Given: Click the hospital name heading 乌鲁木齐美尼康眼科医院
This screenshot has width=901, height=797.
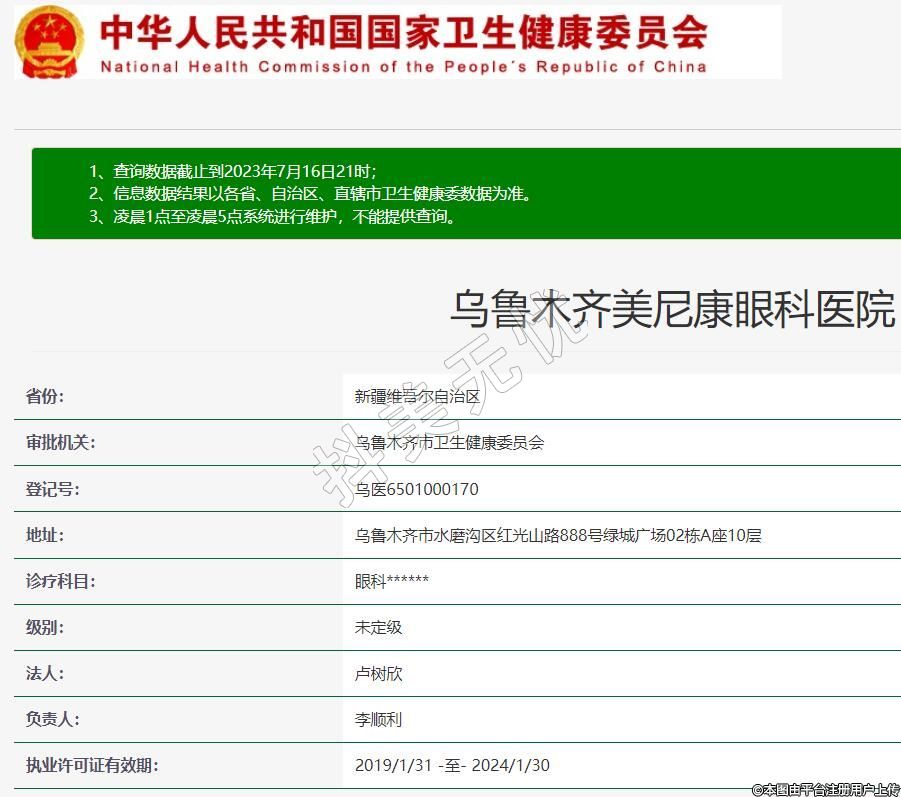Looking at the screenshot, I should 671,309.
